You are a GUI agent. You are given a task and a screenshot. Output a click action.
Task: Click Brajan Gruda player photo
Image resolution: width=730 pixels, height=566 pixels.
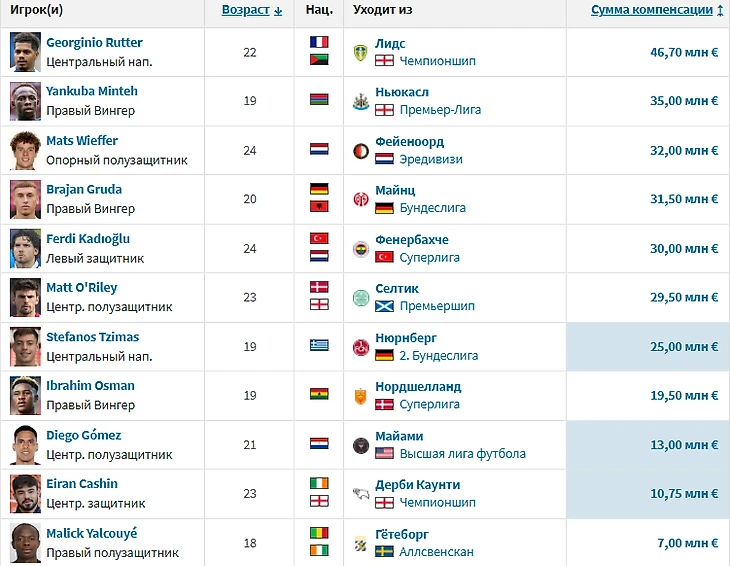point(25,199)
